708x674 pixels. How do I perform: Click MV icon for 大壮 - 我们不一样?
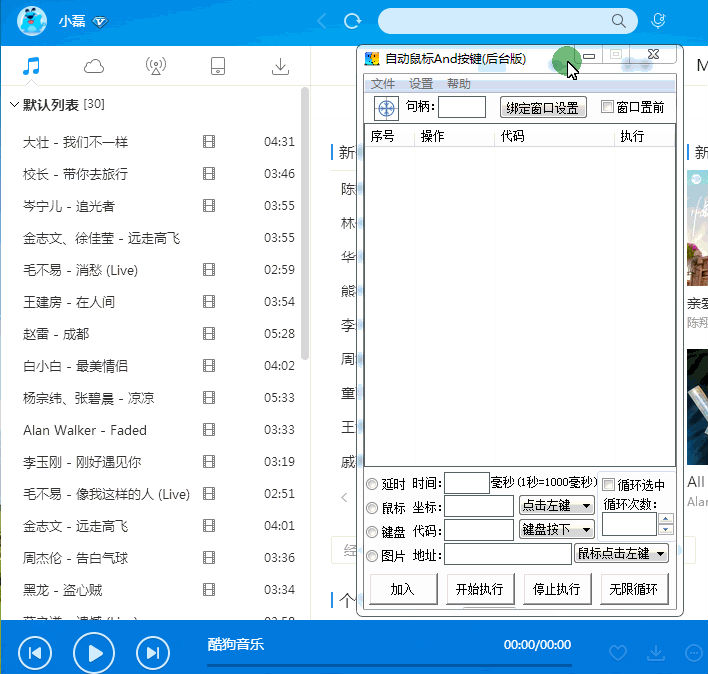(x=209, y=142)
